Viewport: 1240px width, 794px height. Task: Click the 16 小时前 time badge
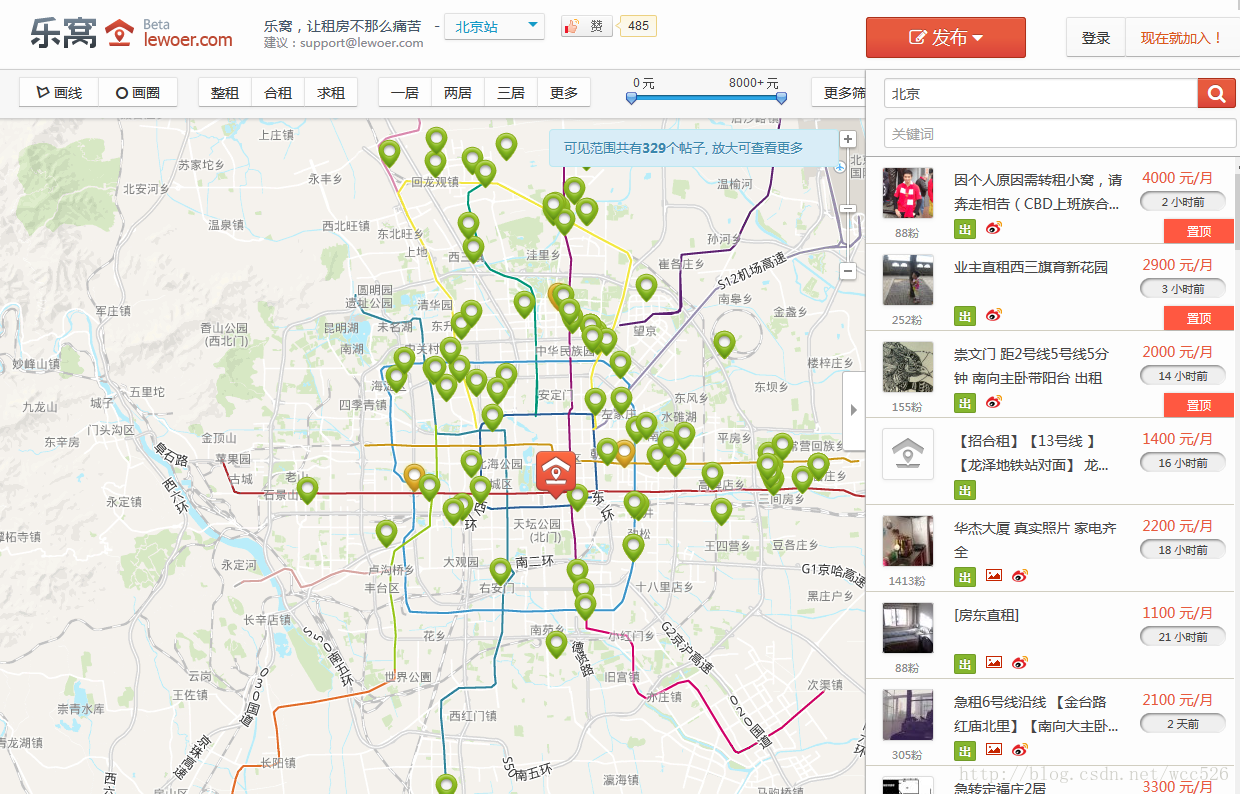coord(1183,463)
